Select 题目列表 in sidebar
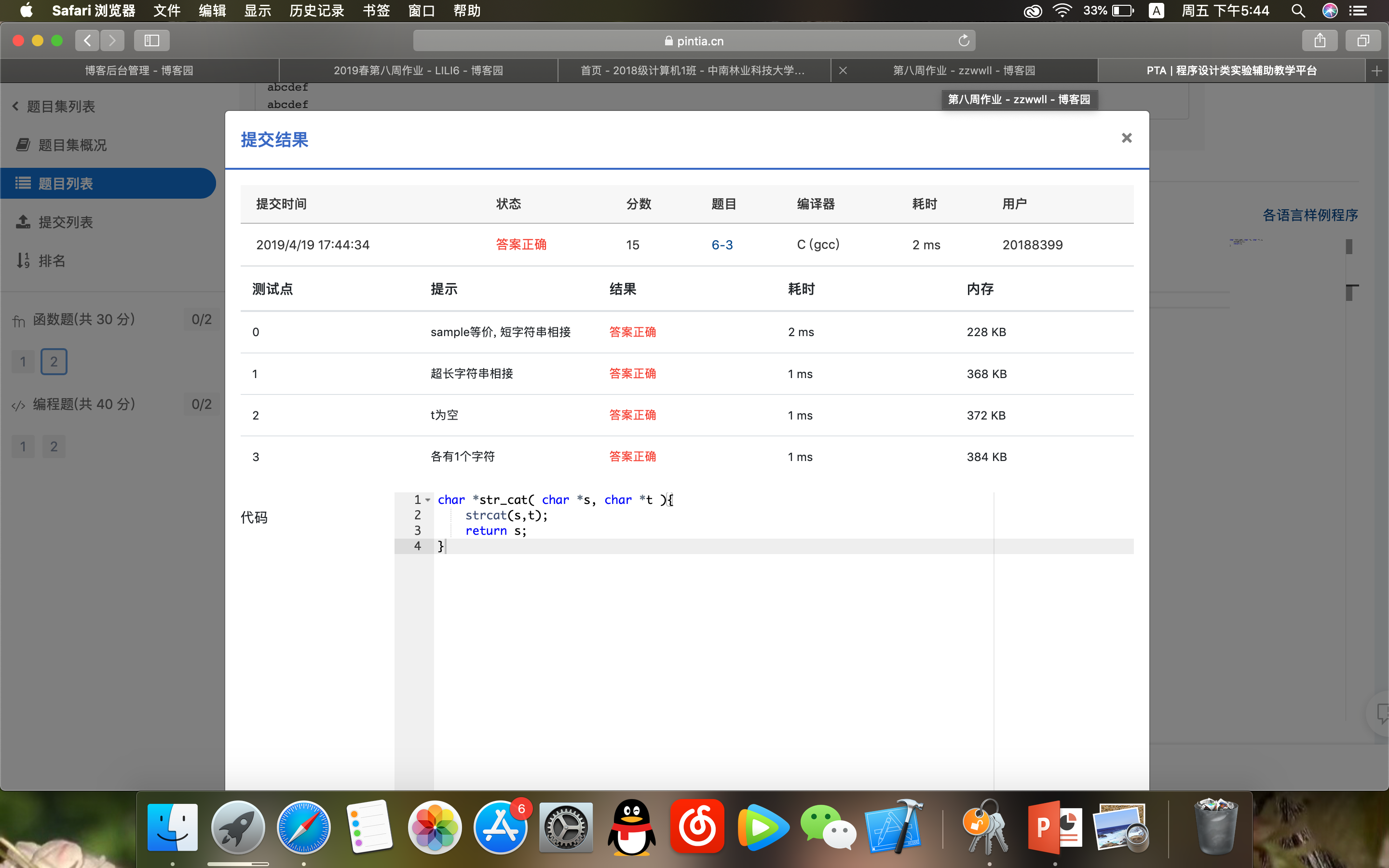Image resolution: width=1389 pixels, height=868 pixels. (108, 184)
